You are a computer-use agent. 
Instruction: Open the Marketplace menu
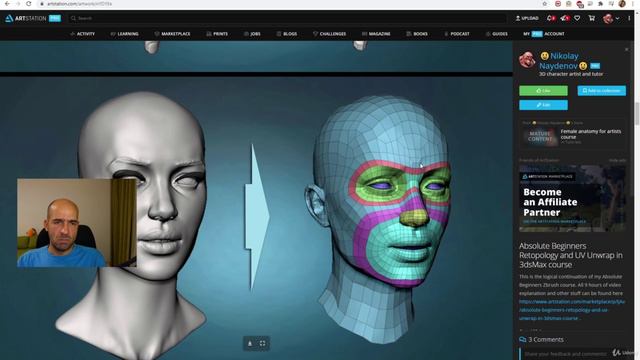pos(173,34)
